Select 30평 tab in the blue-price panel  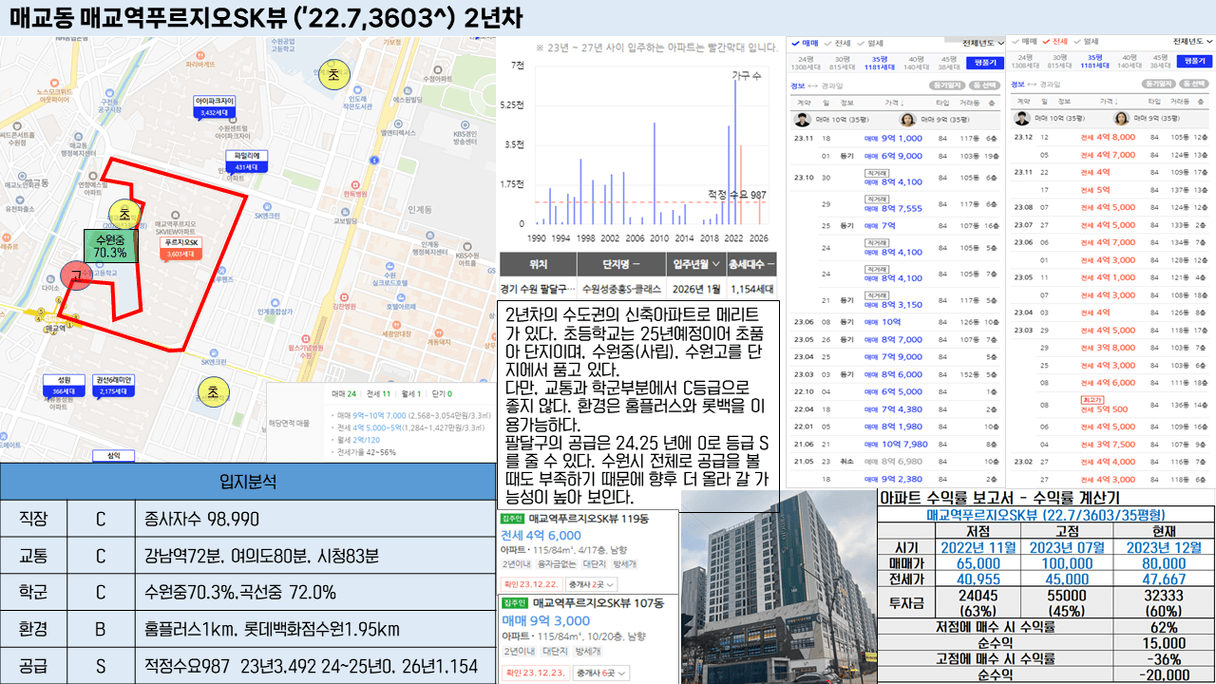tap(842, 62)
